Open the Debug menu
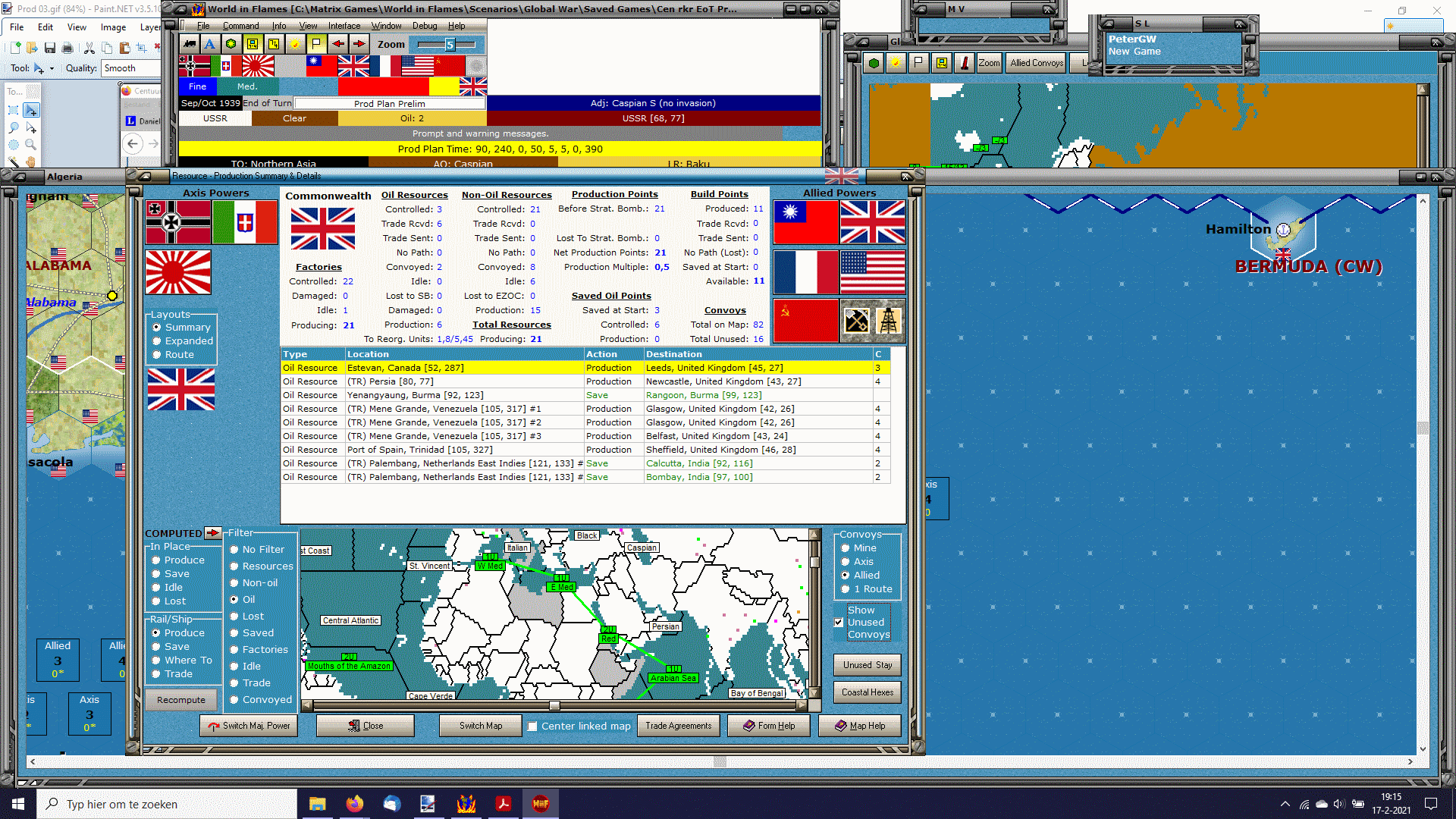The image size is (1456, 819). 424,26
